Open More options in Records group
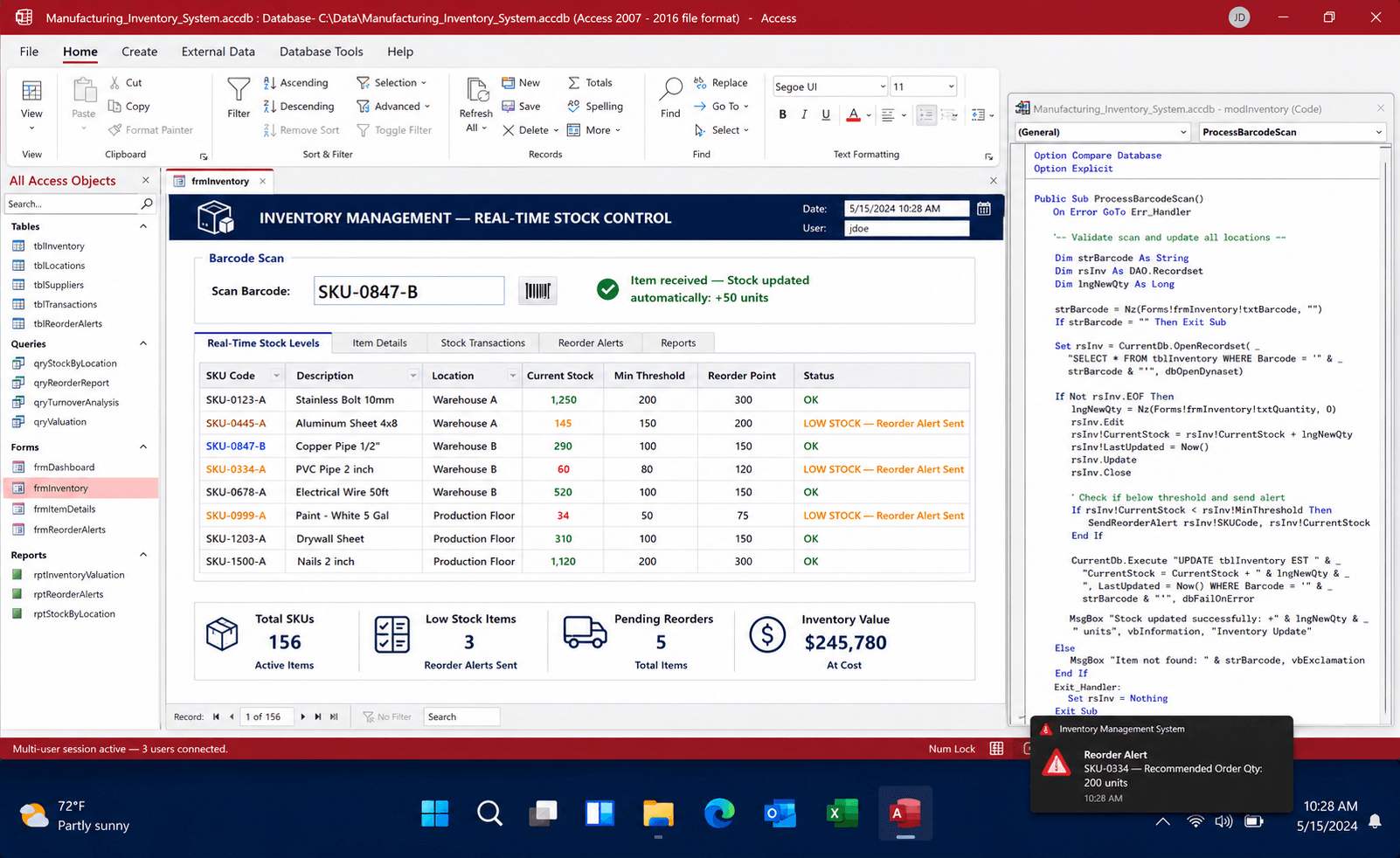 (x=594, y=130)
